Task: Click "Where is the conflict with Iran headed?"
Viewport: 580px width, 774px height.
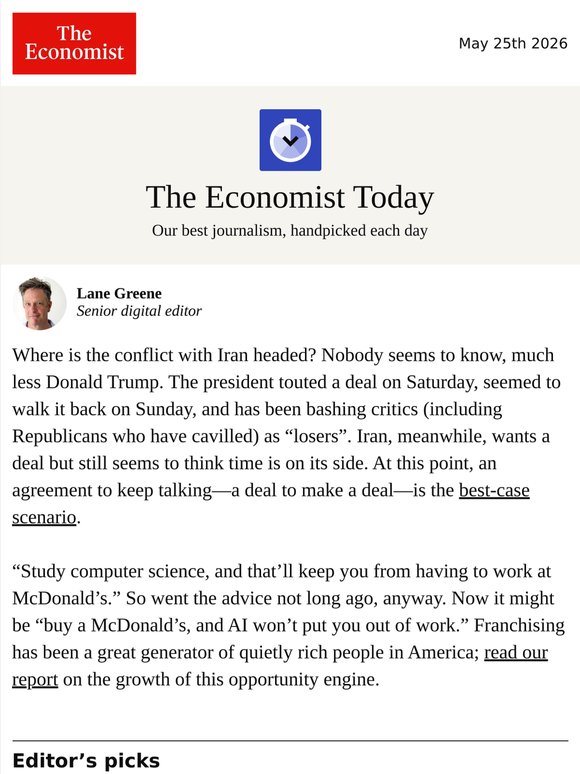Action: click(164, 355)
